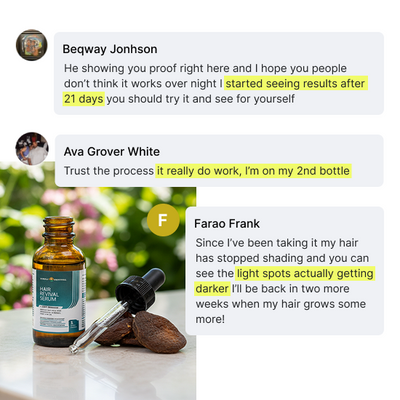
Task: Click the Hair Revival Serum label
Action: click(x=59, y=301)
